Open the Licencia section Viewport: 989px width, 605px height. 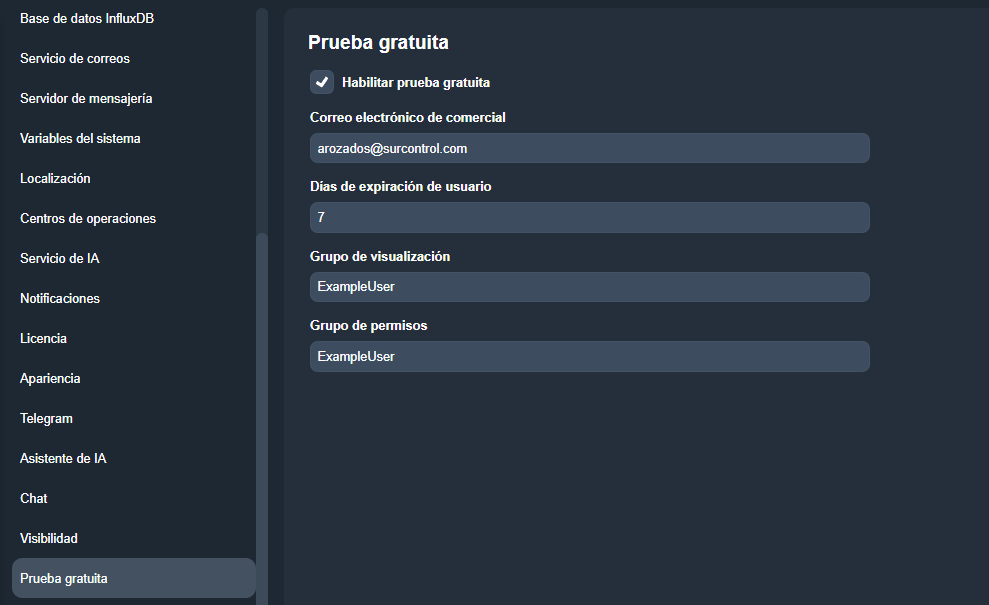pos(43,338)
